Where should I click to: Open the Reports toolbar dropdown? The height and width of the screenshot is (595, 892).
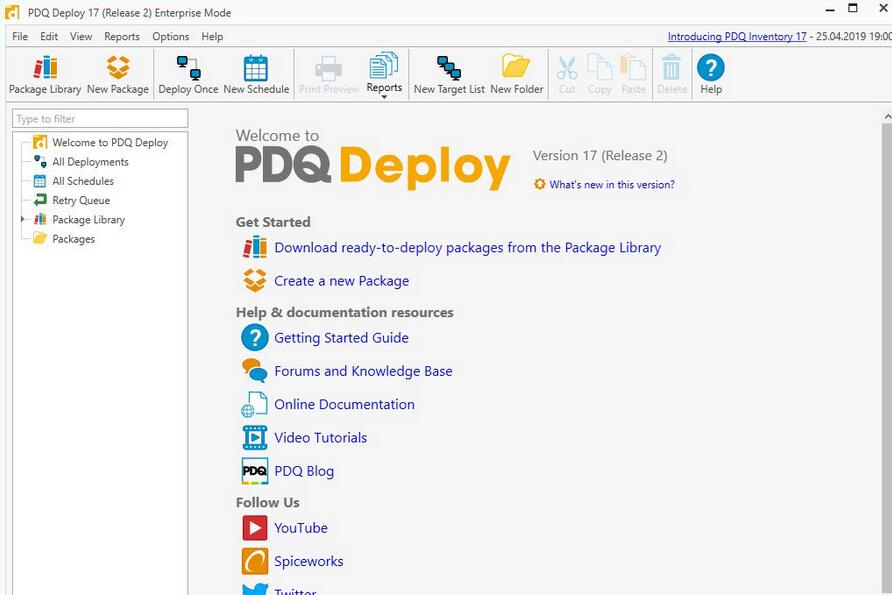[384, 75]
